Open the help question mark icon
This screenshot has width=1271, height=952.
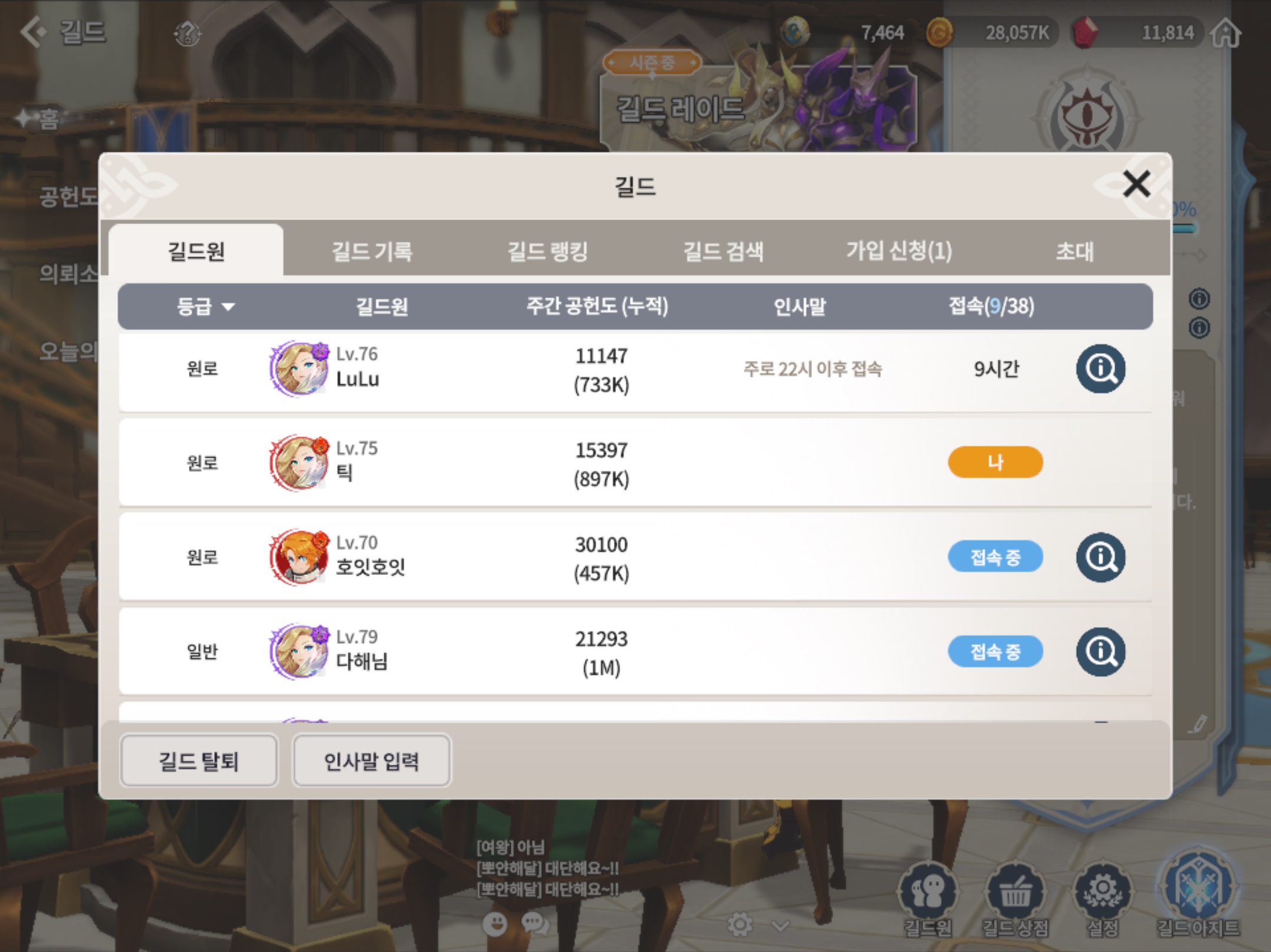click(187, 34)
